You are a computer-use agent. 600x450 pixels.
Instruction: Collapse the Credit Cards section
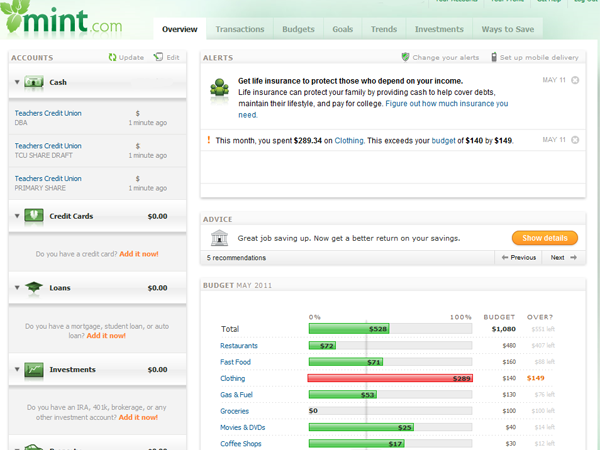point(17,216)
